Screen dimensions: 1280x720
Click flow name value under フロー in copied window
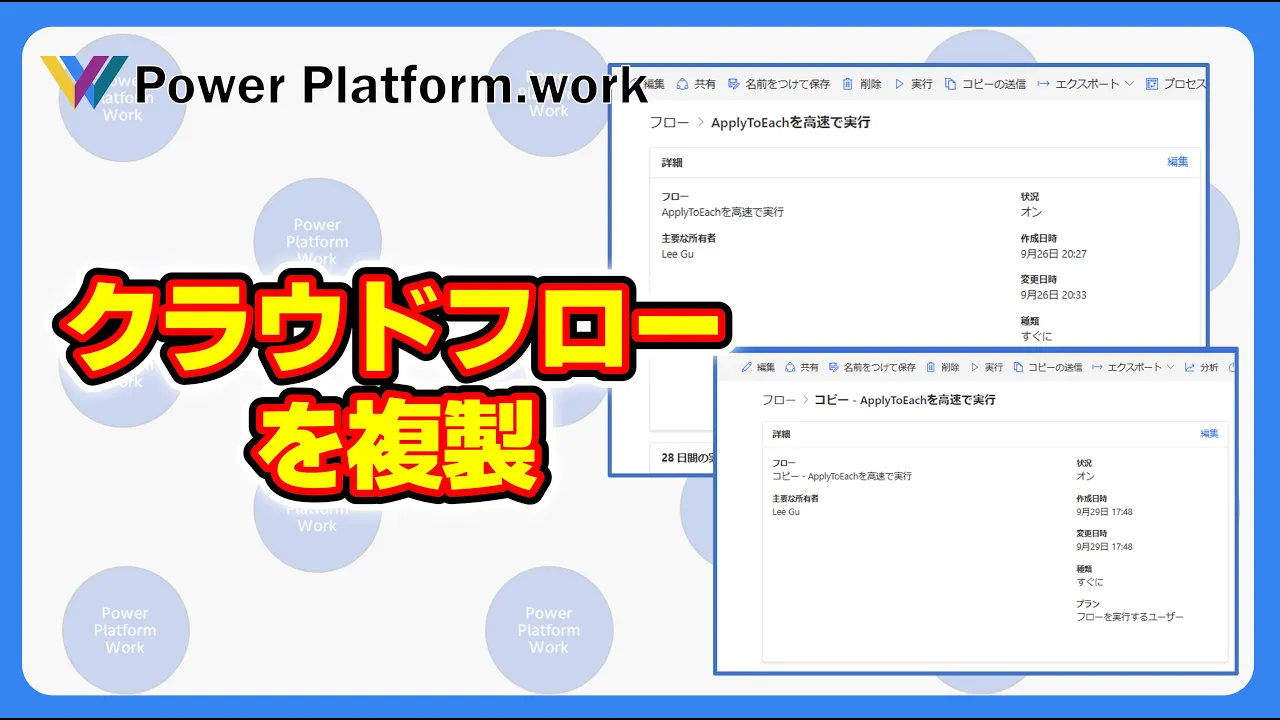pyautogui.click(x=842, y=476)
